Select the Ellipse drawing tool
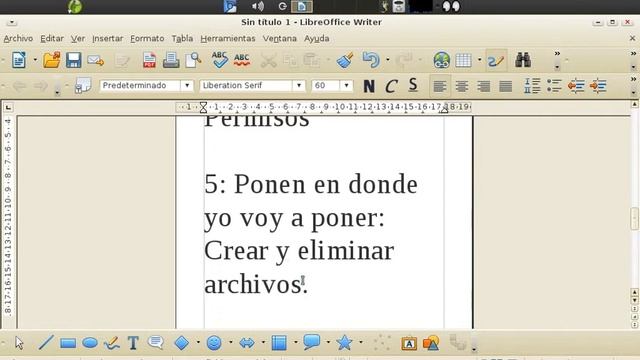The width and height of the screenshot is (640, 360). click(90, 343)
